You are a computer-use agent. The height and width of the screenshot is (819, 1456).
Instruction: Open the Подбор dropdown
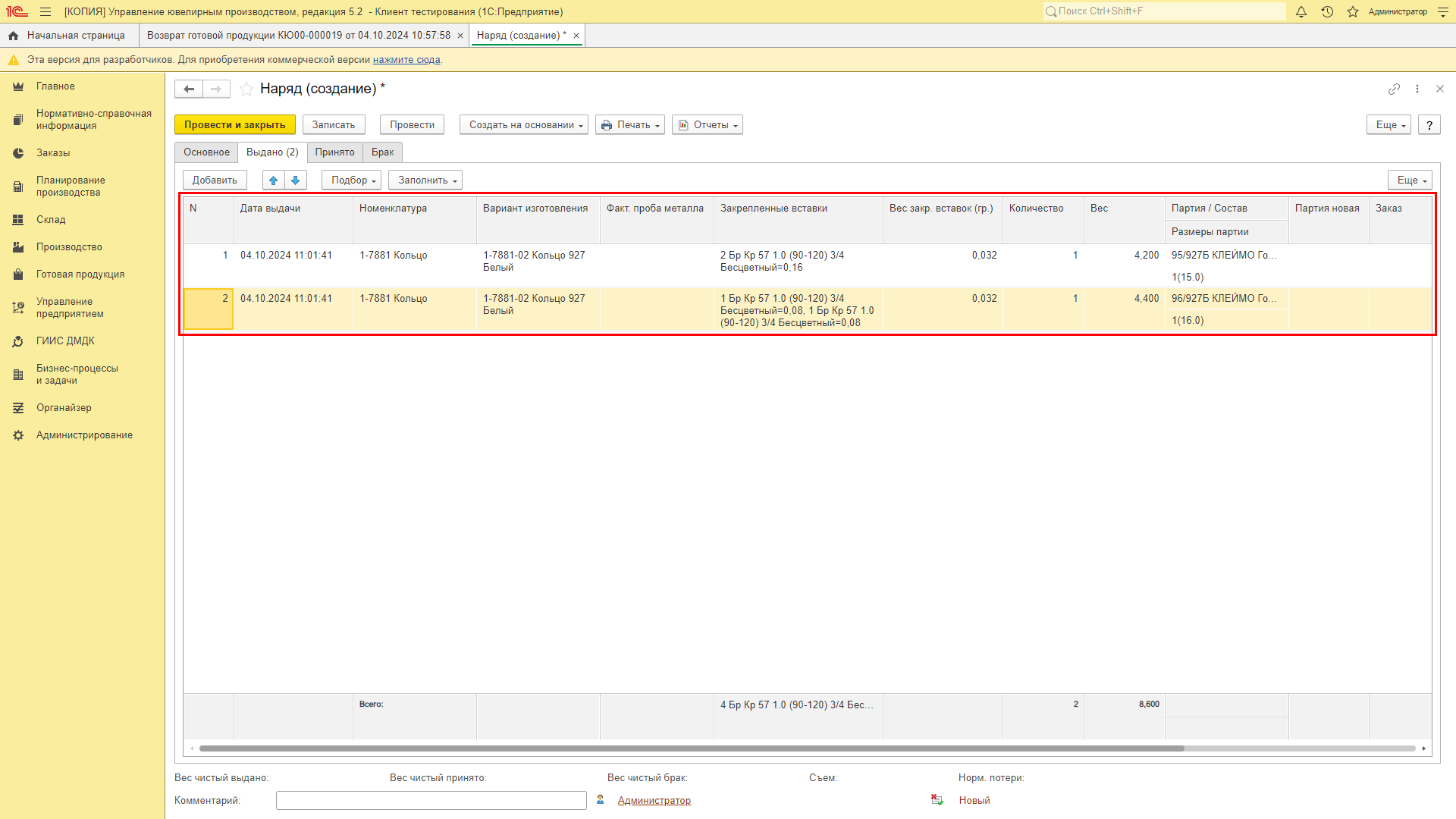pos(352,180)
